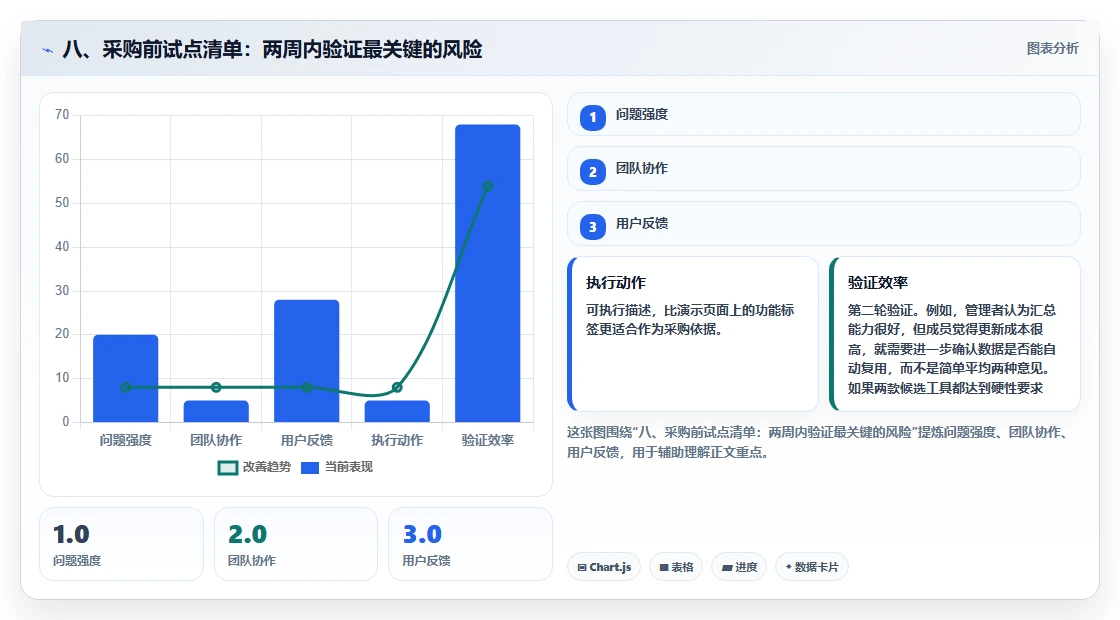Viewport: 1120px width, 620px height.
Task: Click the caption paragraph starting 这张图围绕
Action: coord(819,442)
